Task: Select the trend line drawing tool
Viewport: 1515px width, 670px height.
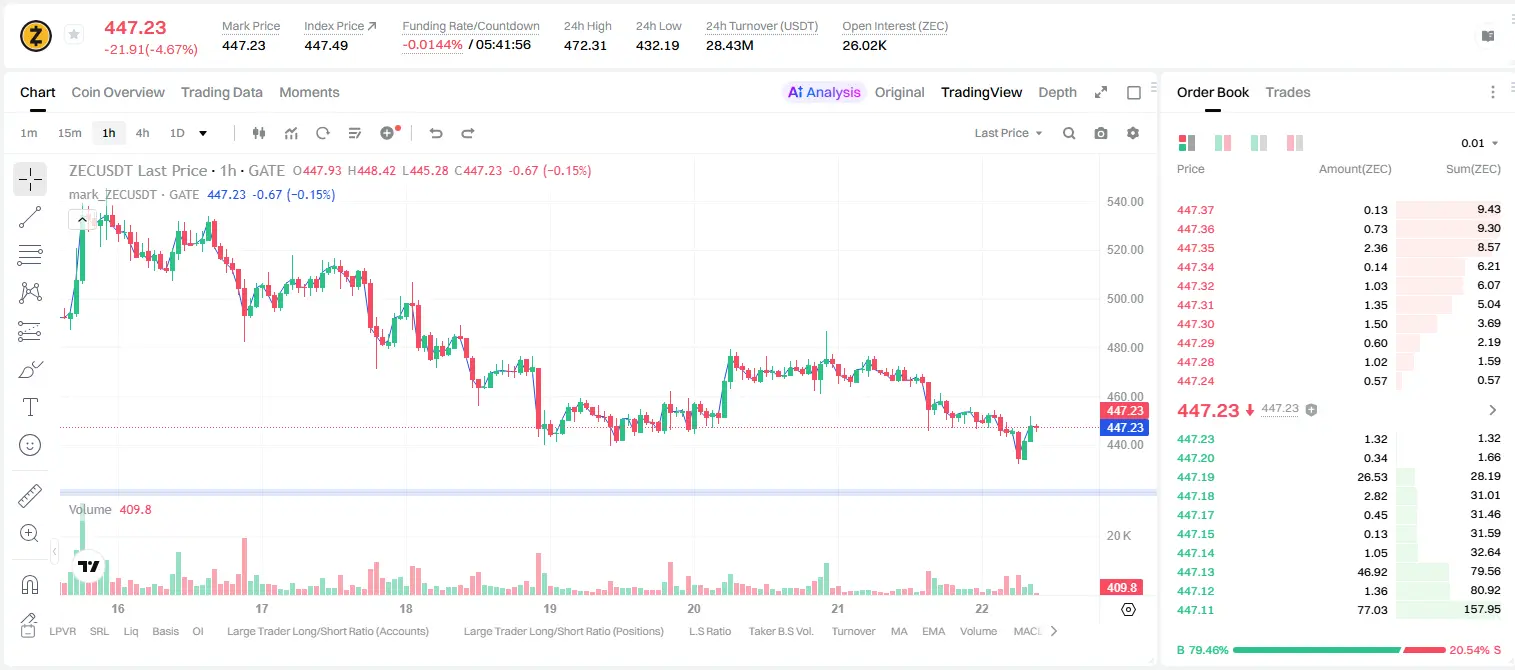Action: point(30,217)
